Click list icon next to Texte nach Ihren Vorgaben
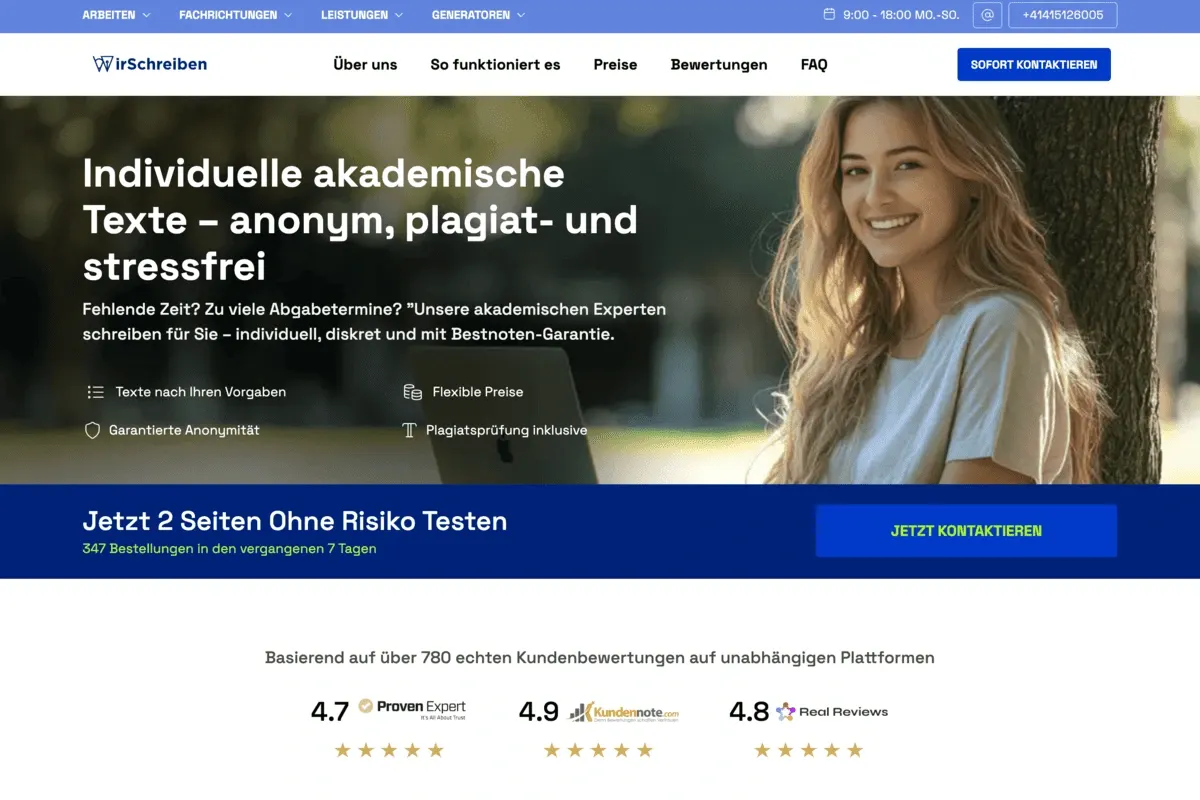 pos(95,392)
